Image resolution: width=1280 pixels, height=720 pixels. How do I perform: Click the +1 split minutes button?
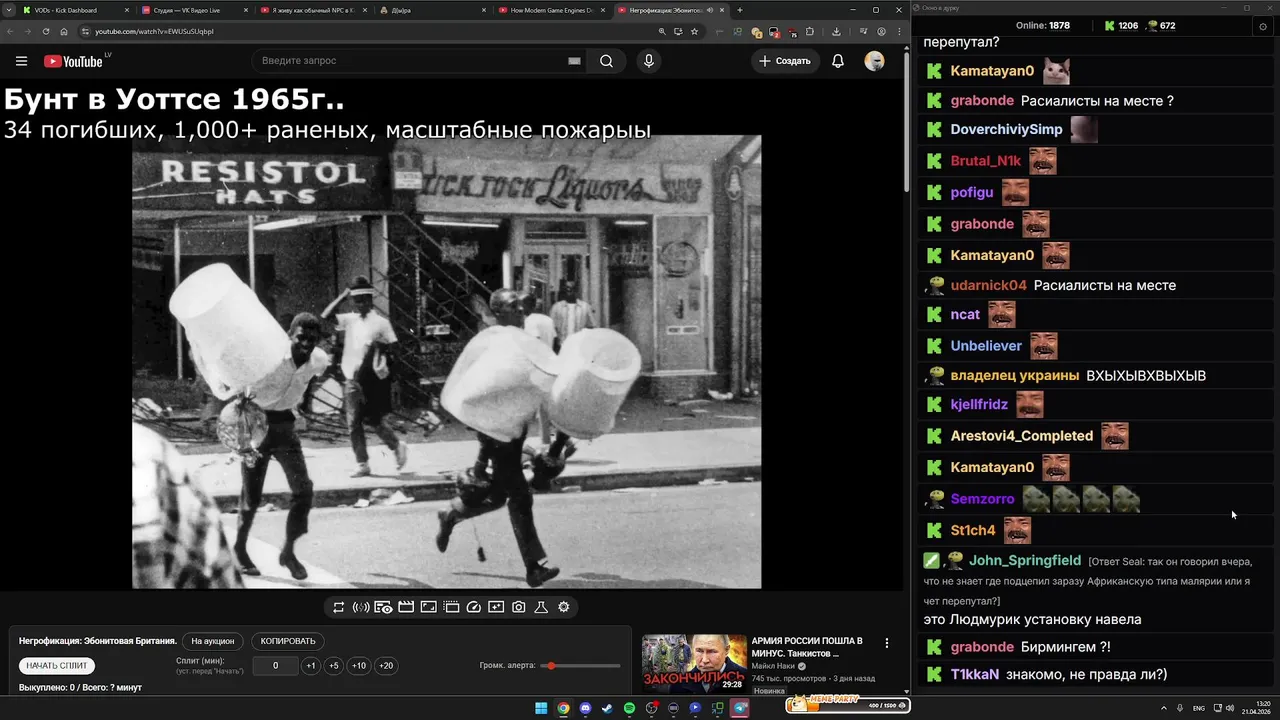[x=311, y=666]
